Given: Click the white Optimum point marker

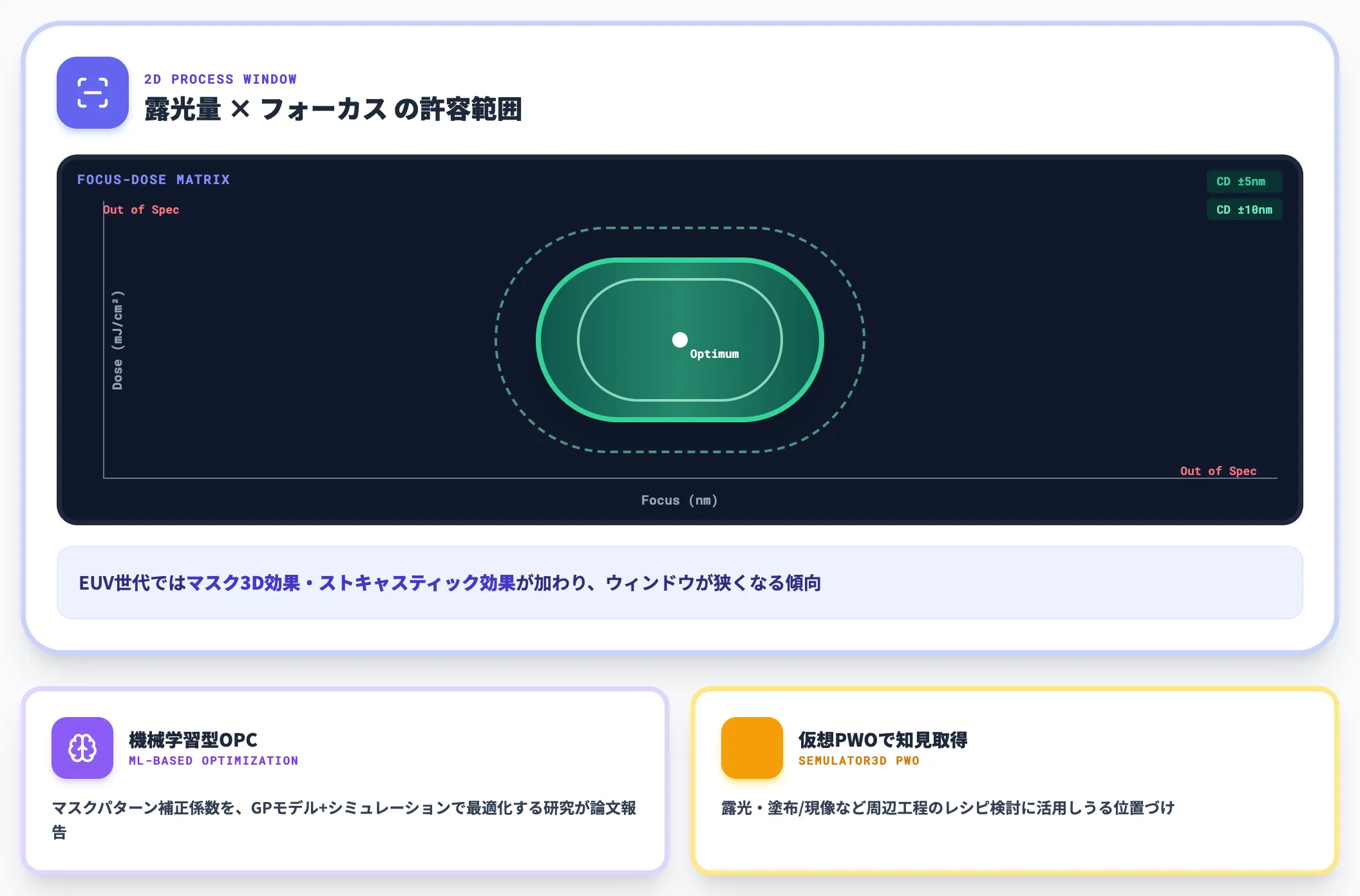Looking at the screenshot, I should pyautogui.click(x=680, y=340).
